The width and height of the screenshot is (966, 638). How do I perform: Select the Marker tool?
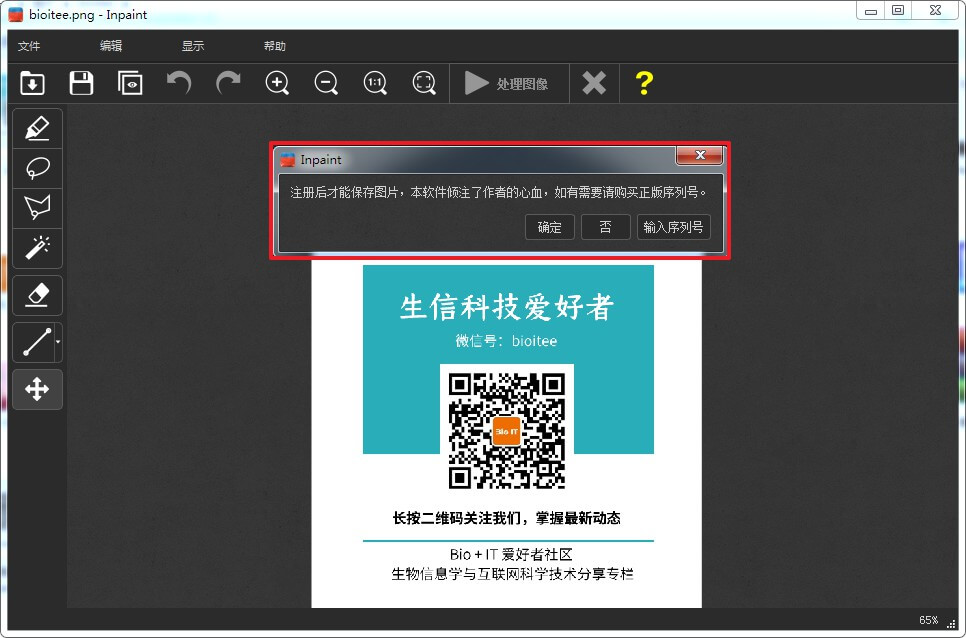[x=37, y=128]
